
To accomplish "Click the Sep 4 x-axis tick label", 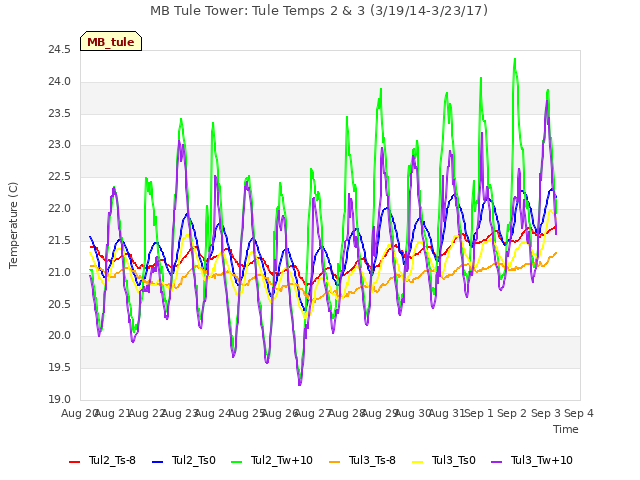I will click(x=579, y=413).
